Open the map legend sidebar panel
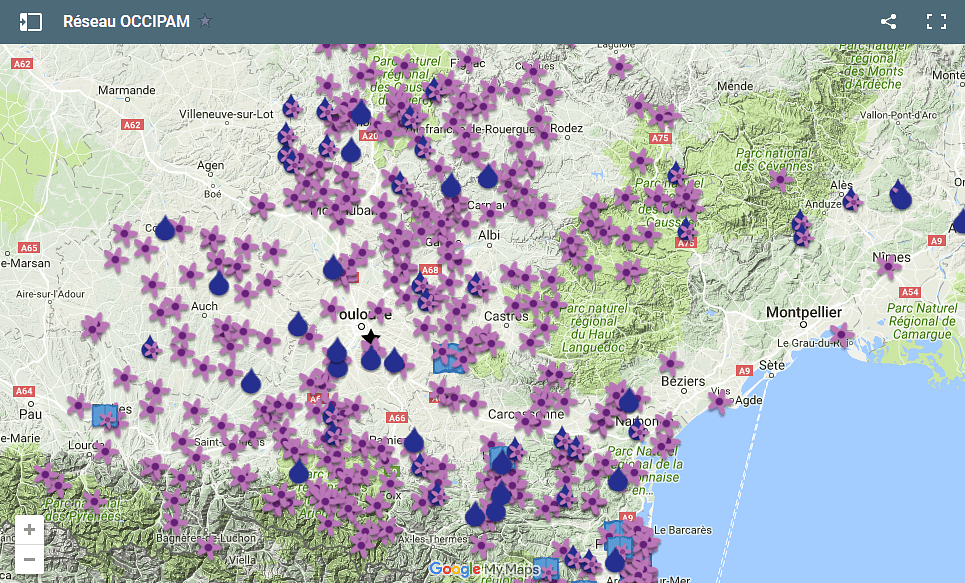 (31, 21)
